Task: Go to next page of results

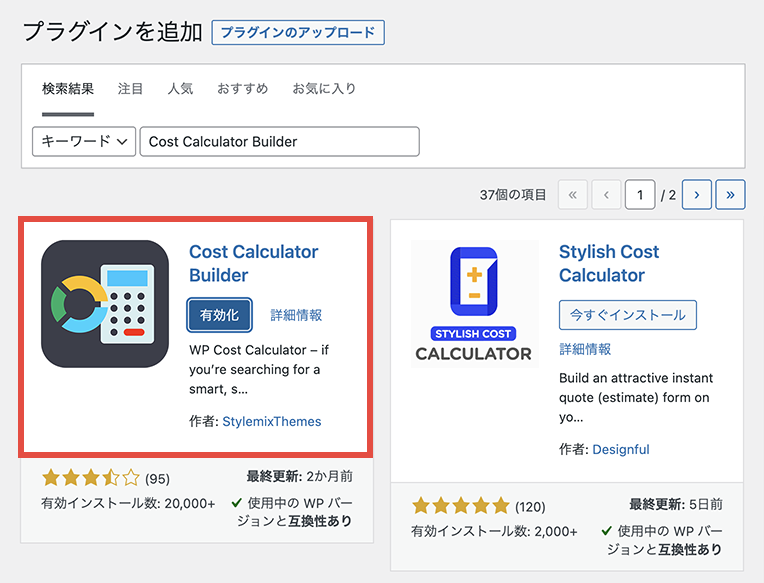Action: (x=697, y=195)
